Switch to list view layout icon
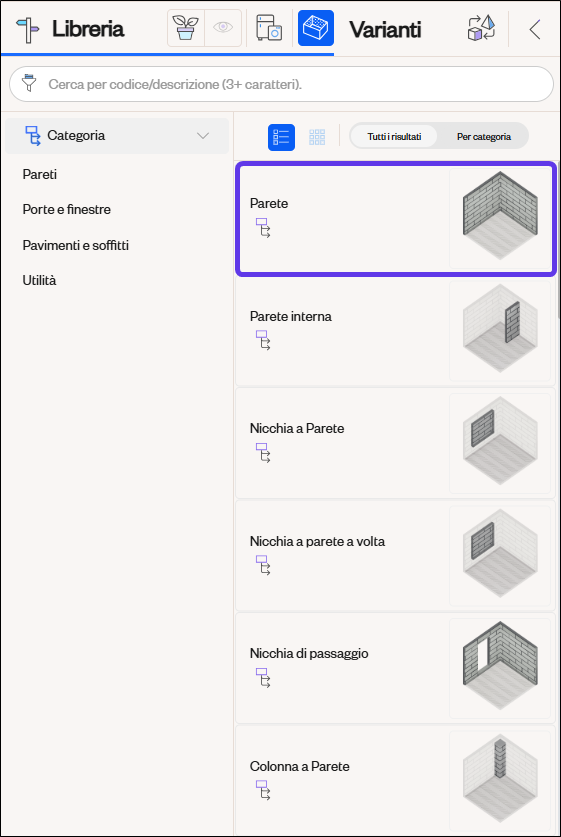 tap(281, 137)
